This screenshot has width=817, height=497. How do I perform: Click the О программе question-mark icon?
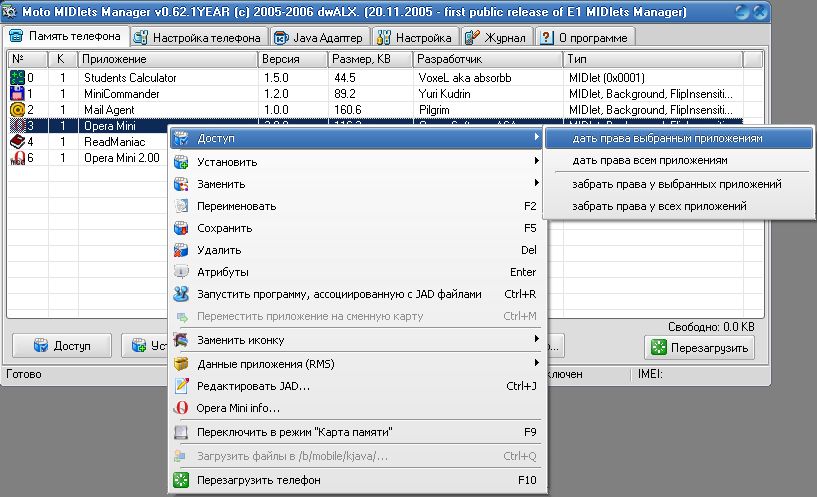546,38
